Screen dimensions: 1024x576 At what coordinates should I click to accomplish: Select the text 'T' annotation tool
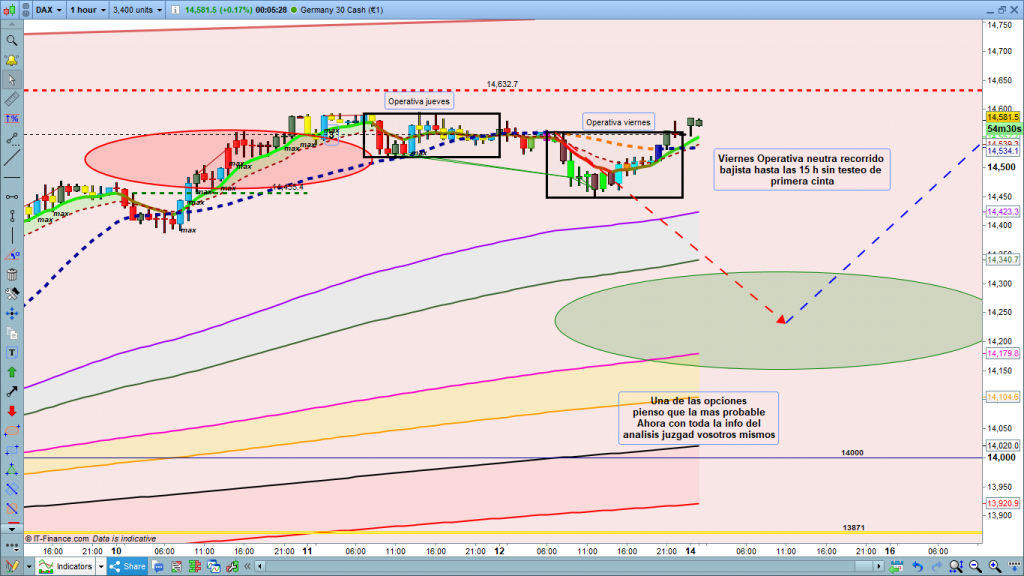[11, 352]
